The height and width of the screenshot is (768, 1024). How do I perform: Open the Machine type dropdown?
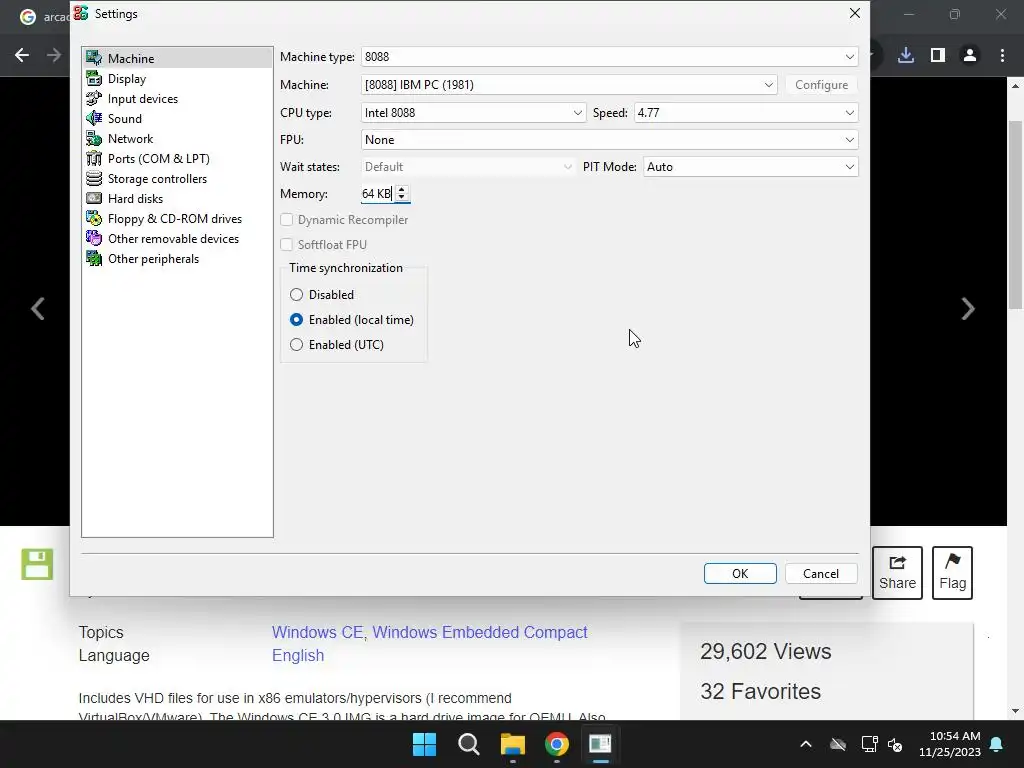pos(609,57)
